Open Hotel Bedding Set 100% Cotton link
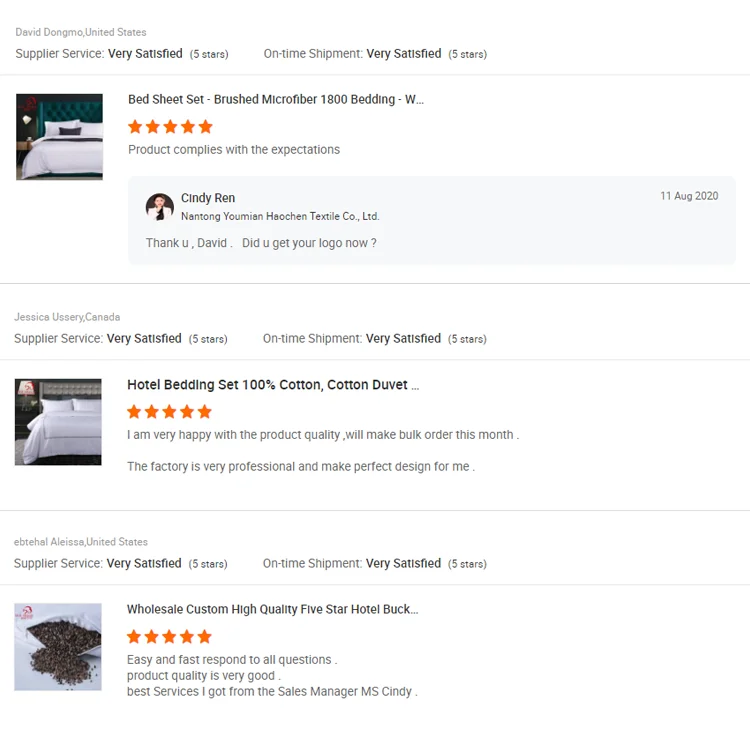Screen dimensions: 750x736 click(x=273, y=385)
